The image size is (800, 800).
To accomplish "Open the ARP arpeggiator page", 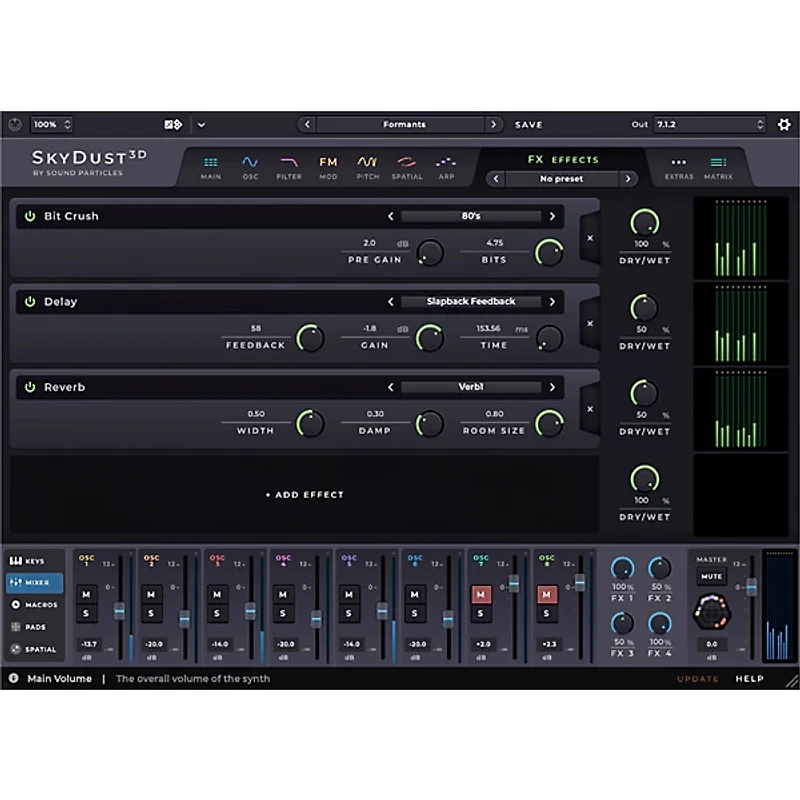I will tap(446, 164).
